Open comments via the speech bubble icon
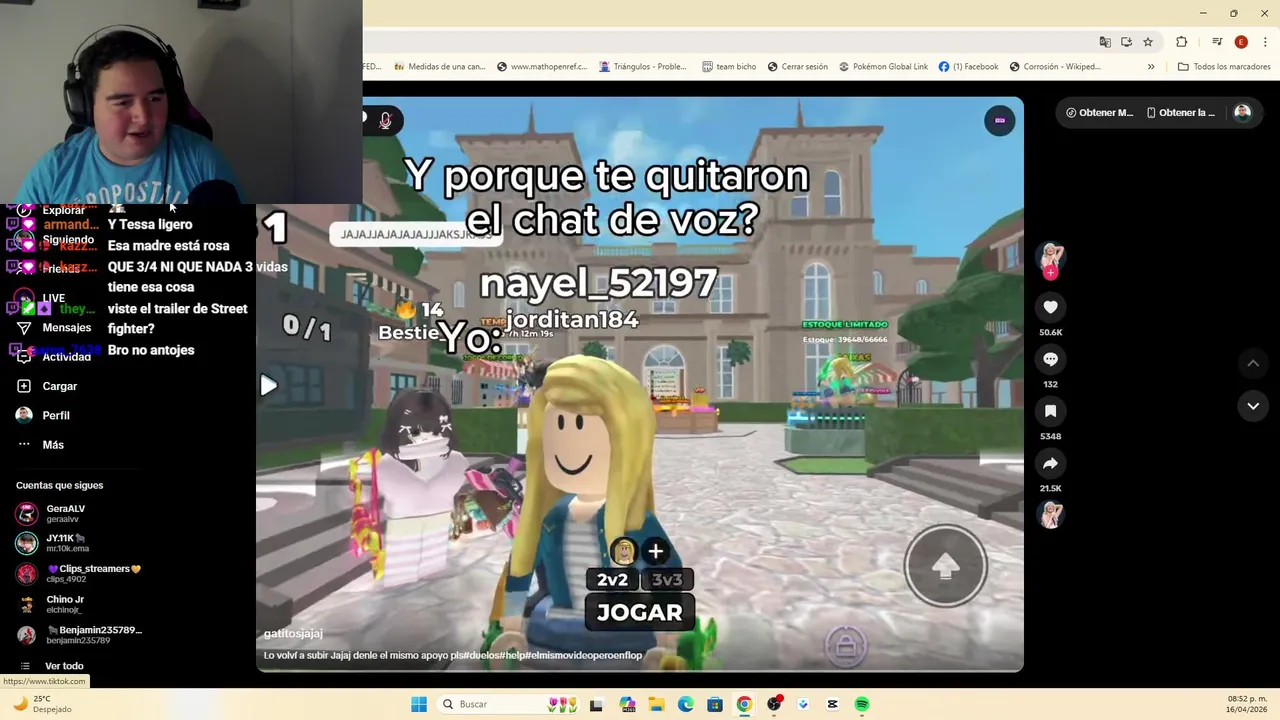 (x=1050, y=359)
